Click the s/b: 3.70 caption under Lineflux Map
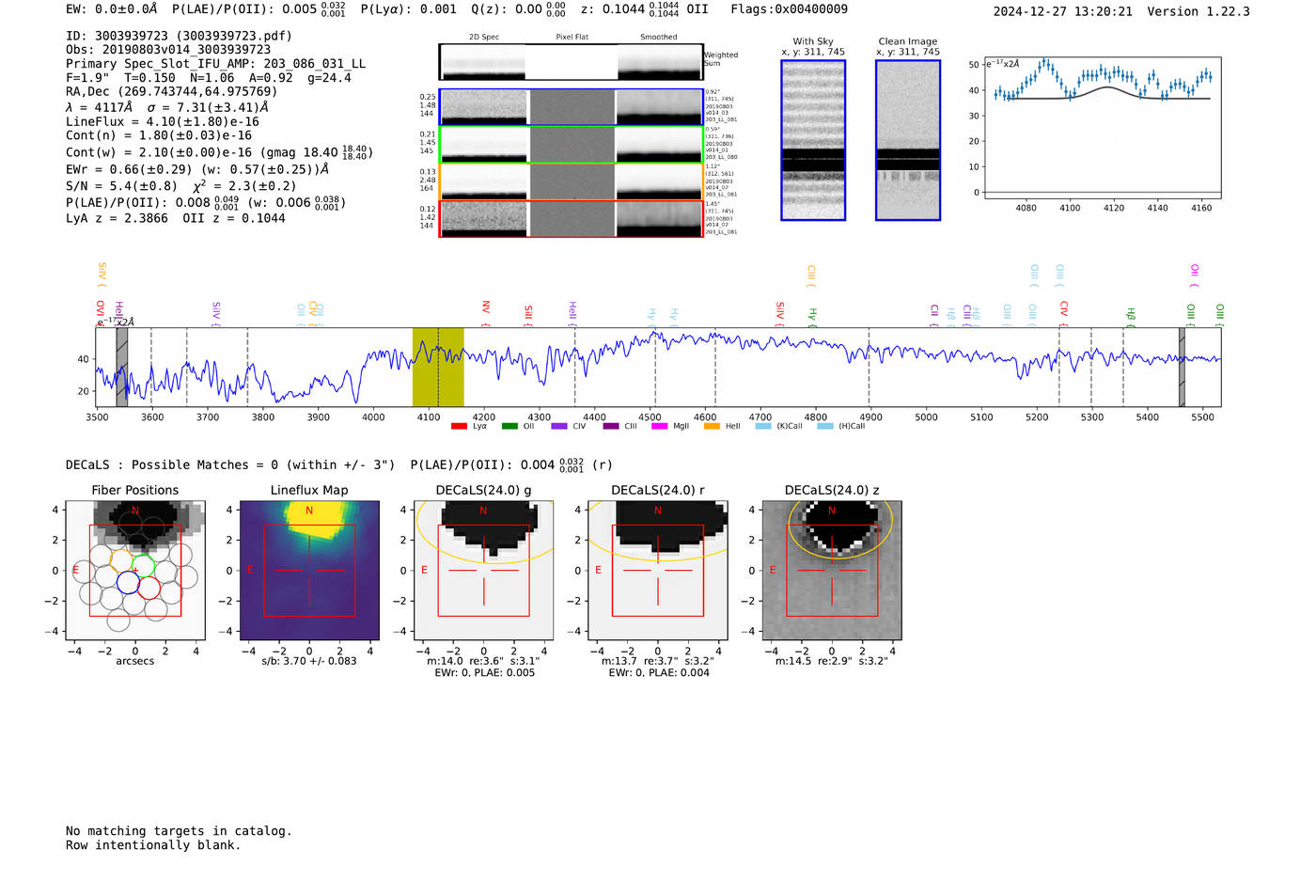Image resolution: width=1316 pixels, height=896 pixels. point(309,661)
